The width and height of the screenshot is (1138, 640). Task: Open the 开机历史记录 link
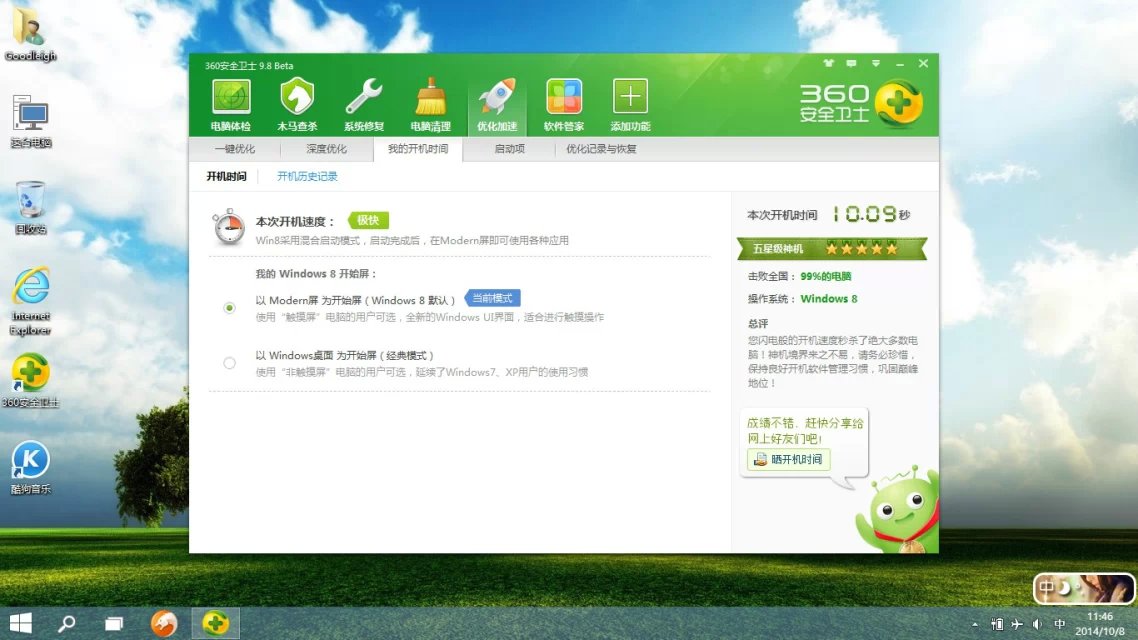click(307, 176)
